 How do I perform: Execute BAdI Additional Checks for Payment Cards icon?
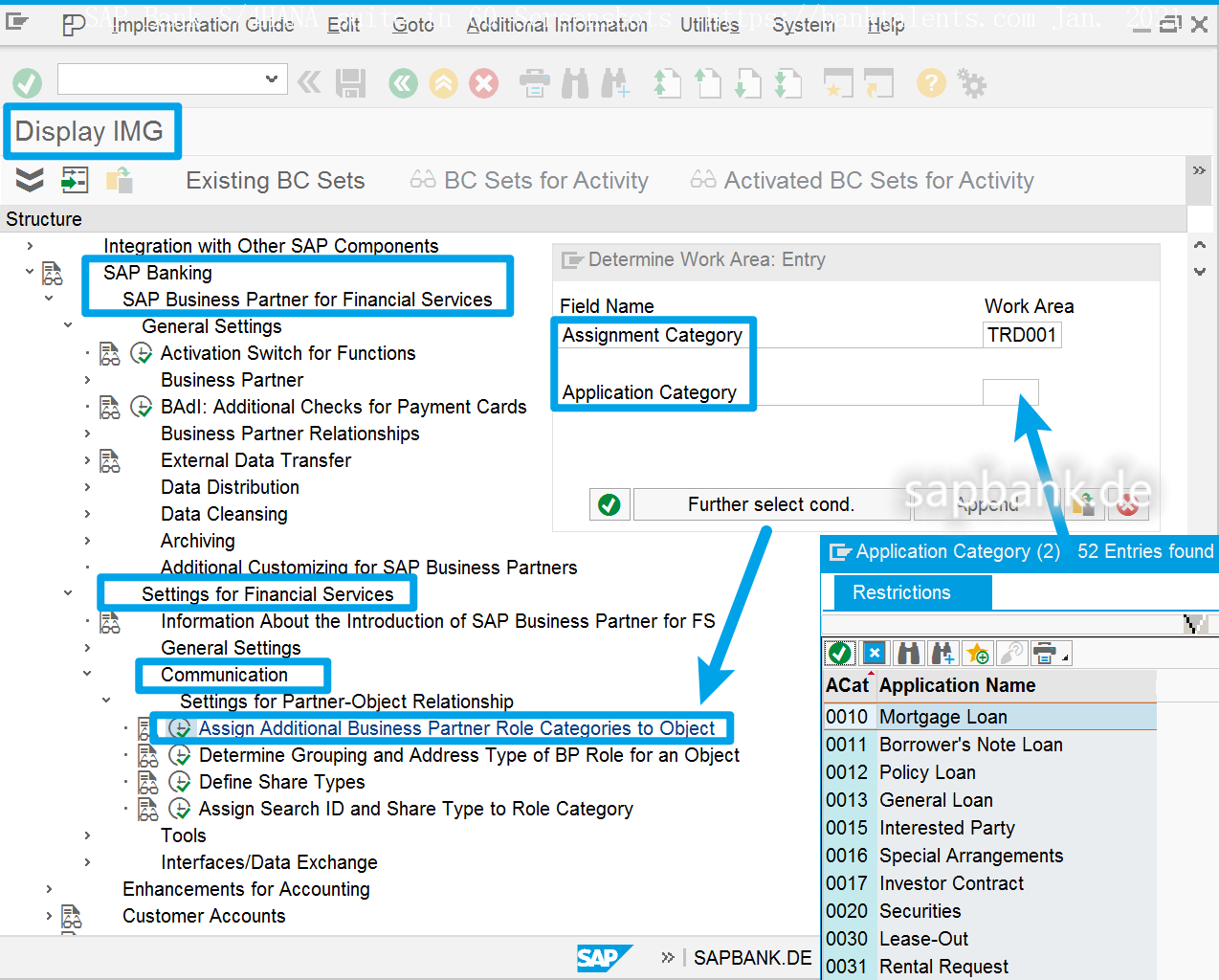[x=141, y=407]
